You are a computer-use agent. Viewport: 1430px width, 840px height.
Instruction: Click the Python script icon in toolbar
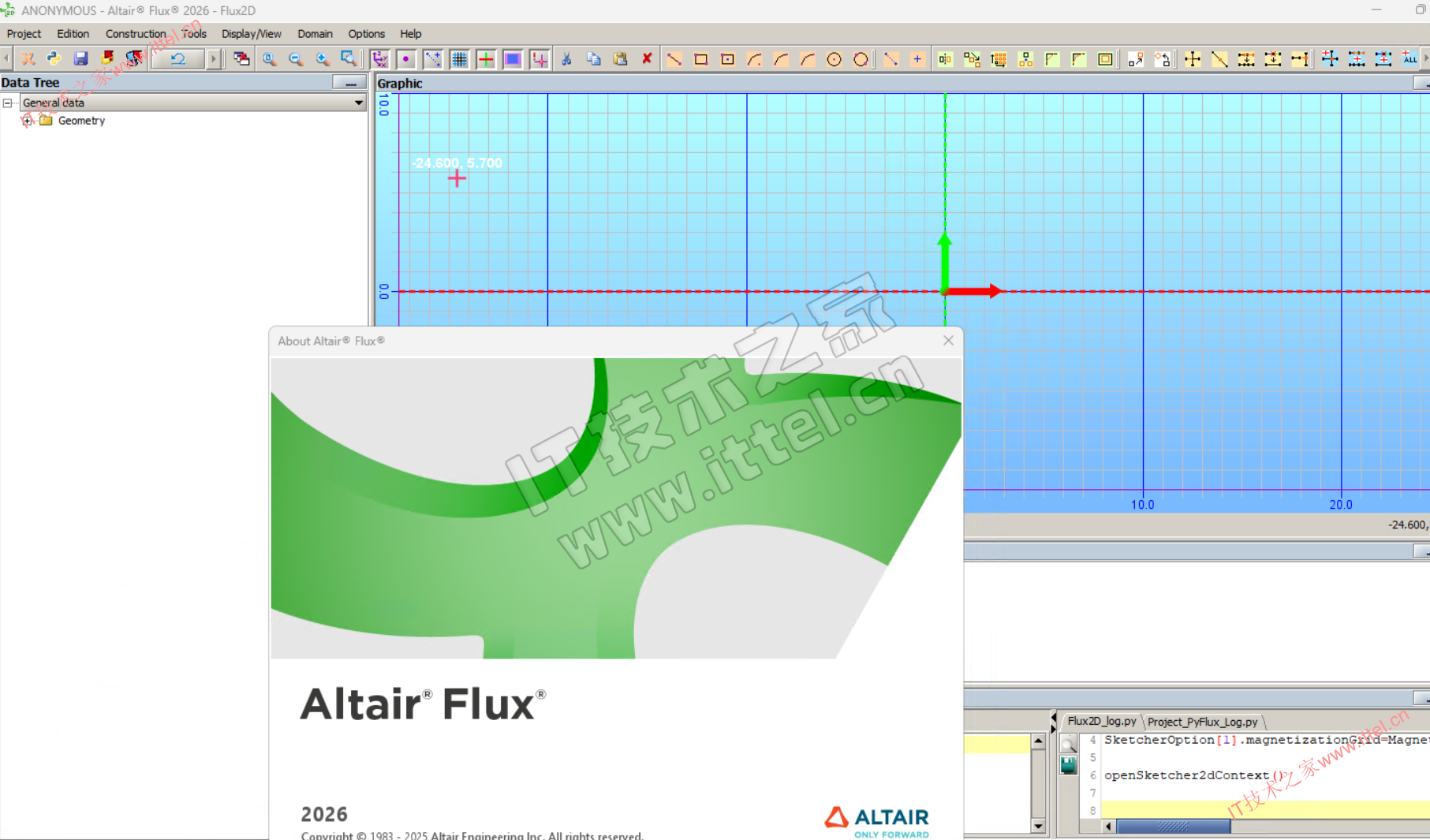[x=54, y=58]
